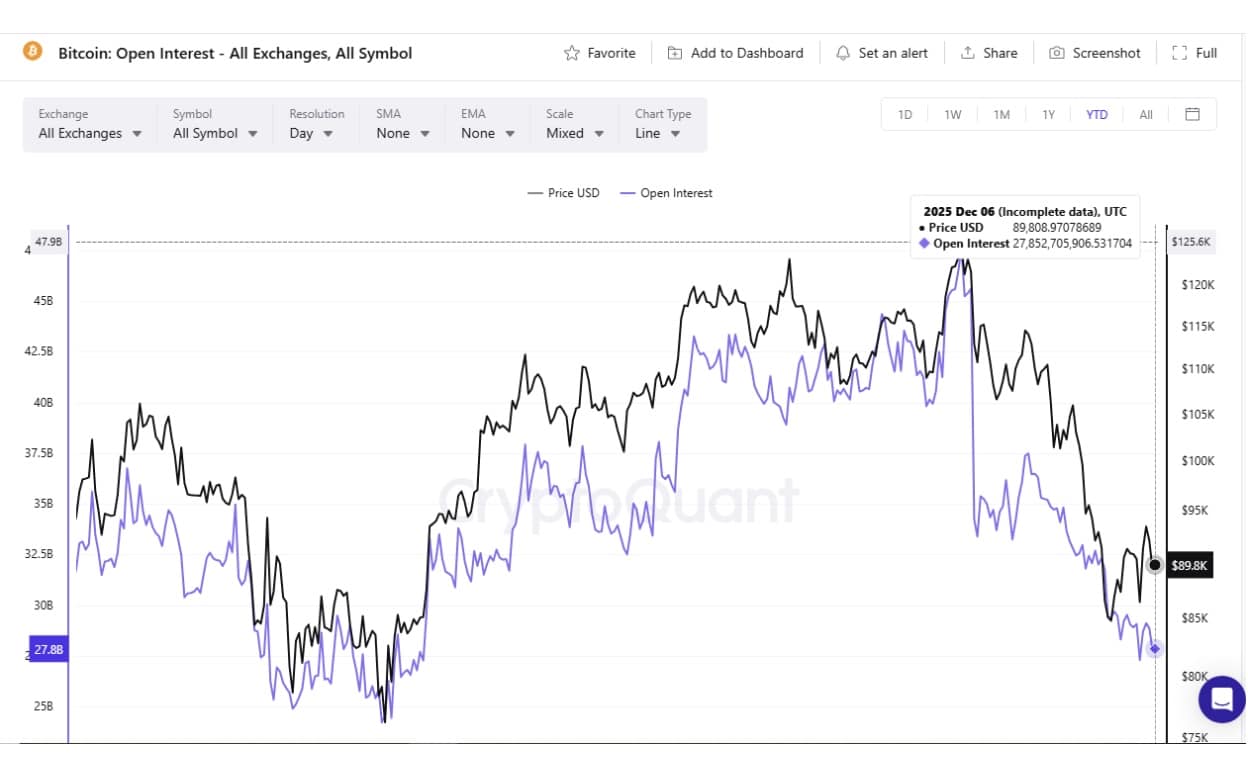Open the Exchange dropdown
This screenshot has height=768, width=1248.
88,132
